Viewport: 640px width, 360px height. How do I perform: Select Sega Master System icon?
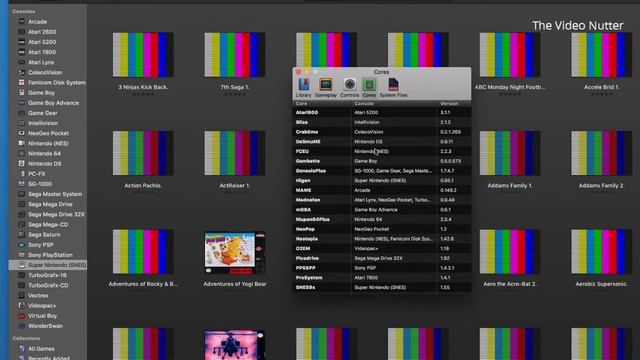pyautogui.click(x=22, y=194)
